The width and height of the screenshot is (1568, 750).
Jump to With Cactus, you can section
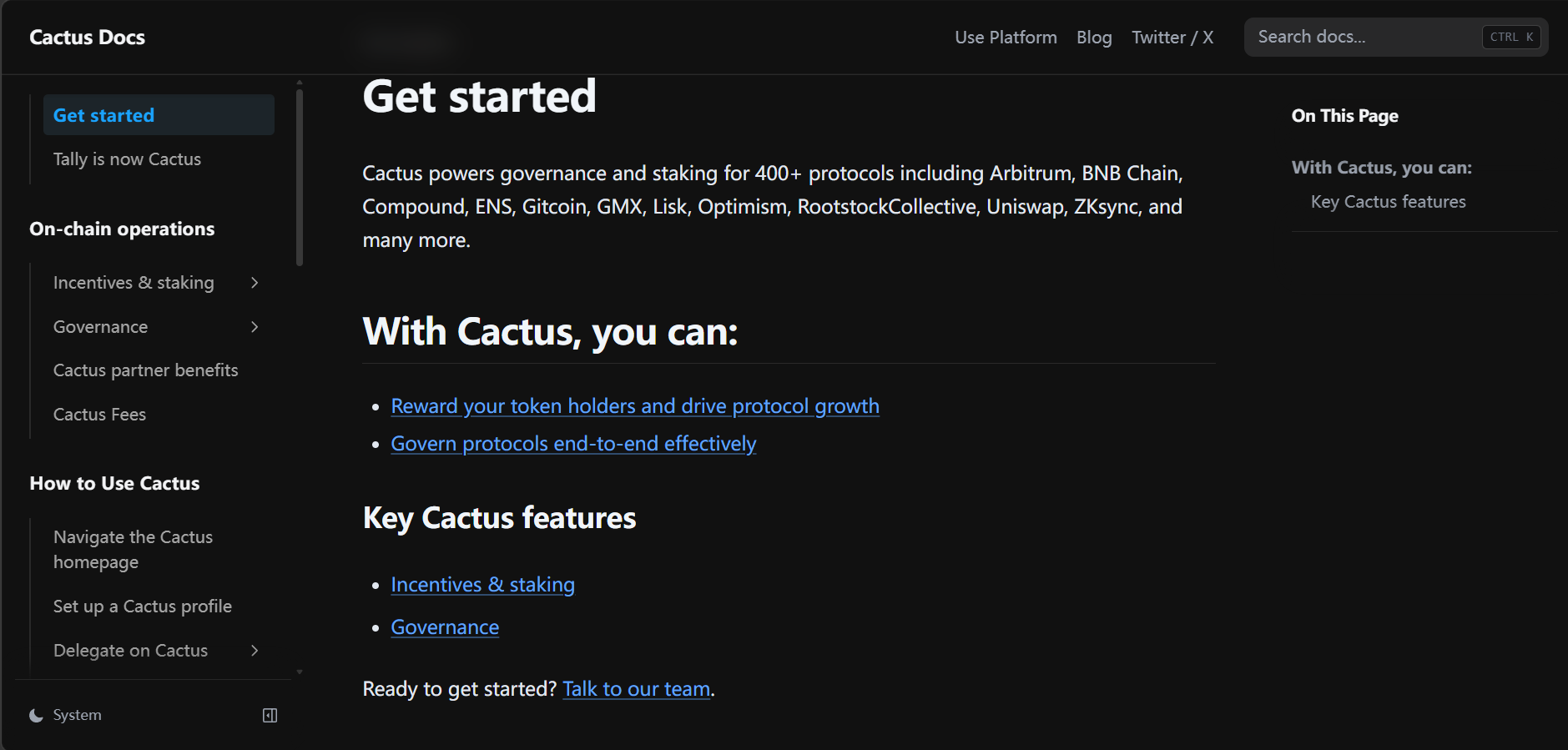[1381, 168]
